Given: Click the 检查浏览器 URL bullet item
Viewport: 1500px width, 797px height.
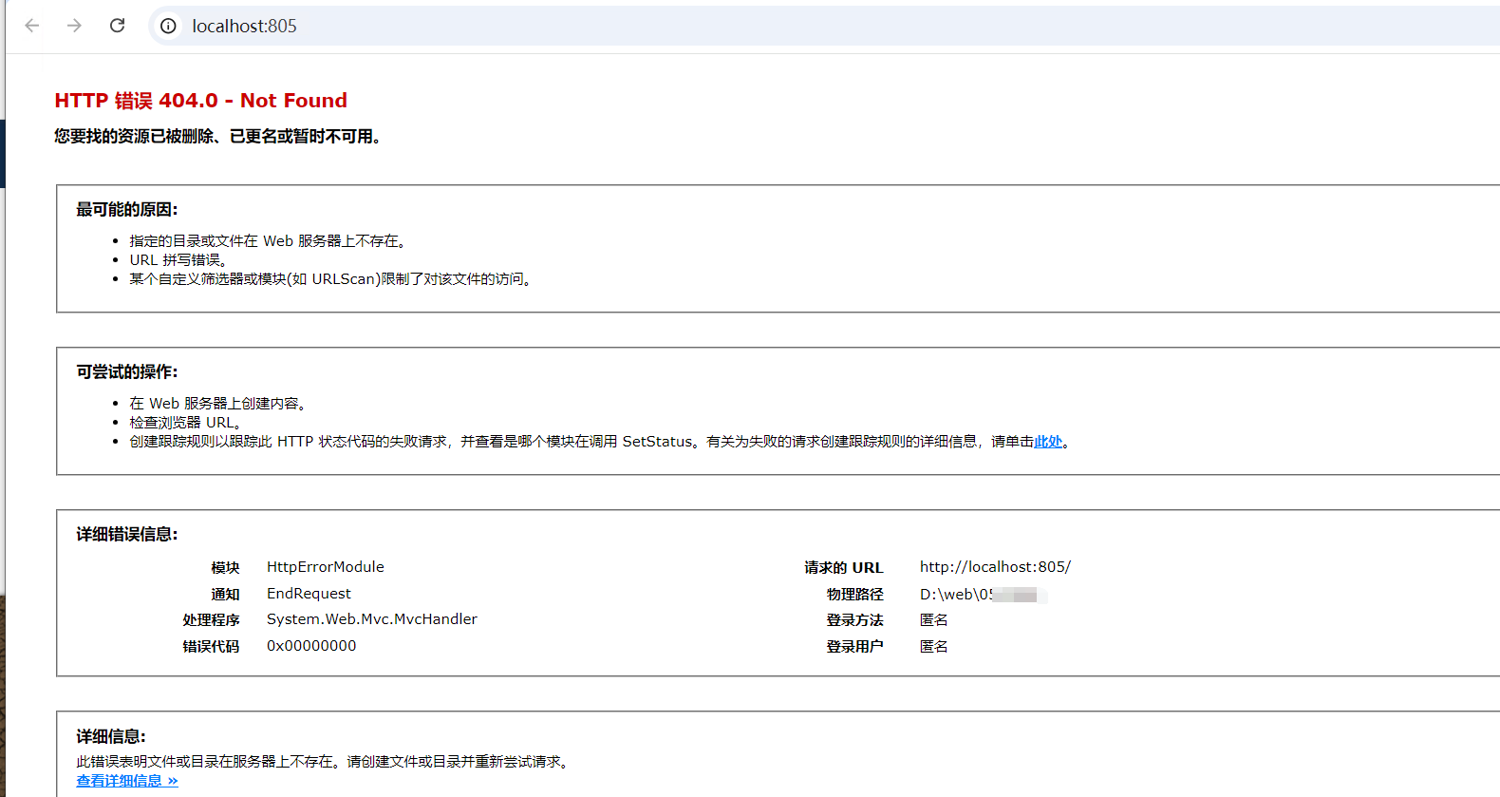Looking at the screenshot, I should 186,423.
